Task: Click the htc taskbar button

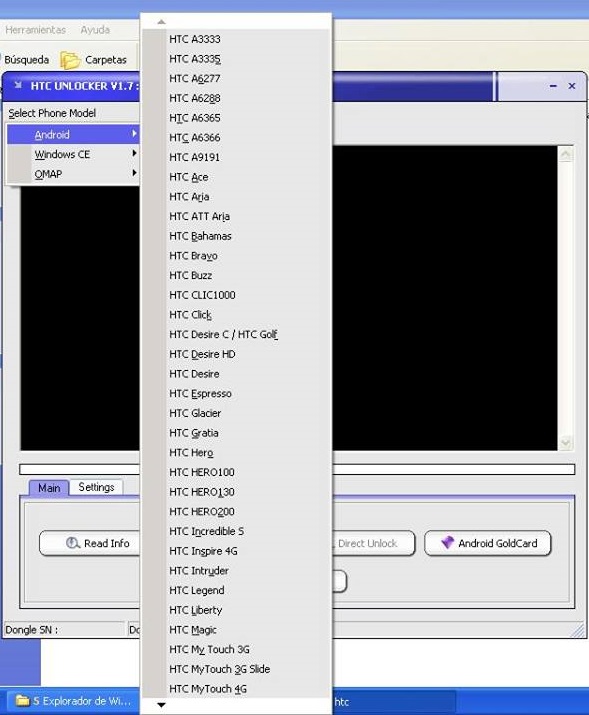Action: [392, 701]
